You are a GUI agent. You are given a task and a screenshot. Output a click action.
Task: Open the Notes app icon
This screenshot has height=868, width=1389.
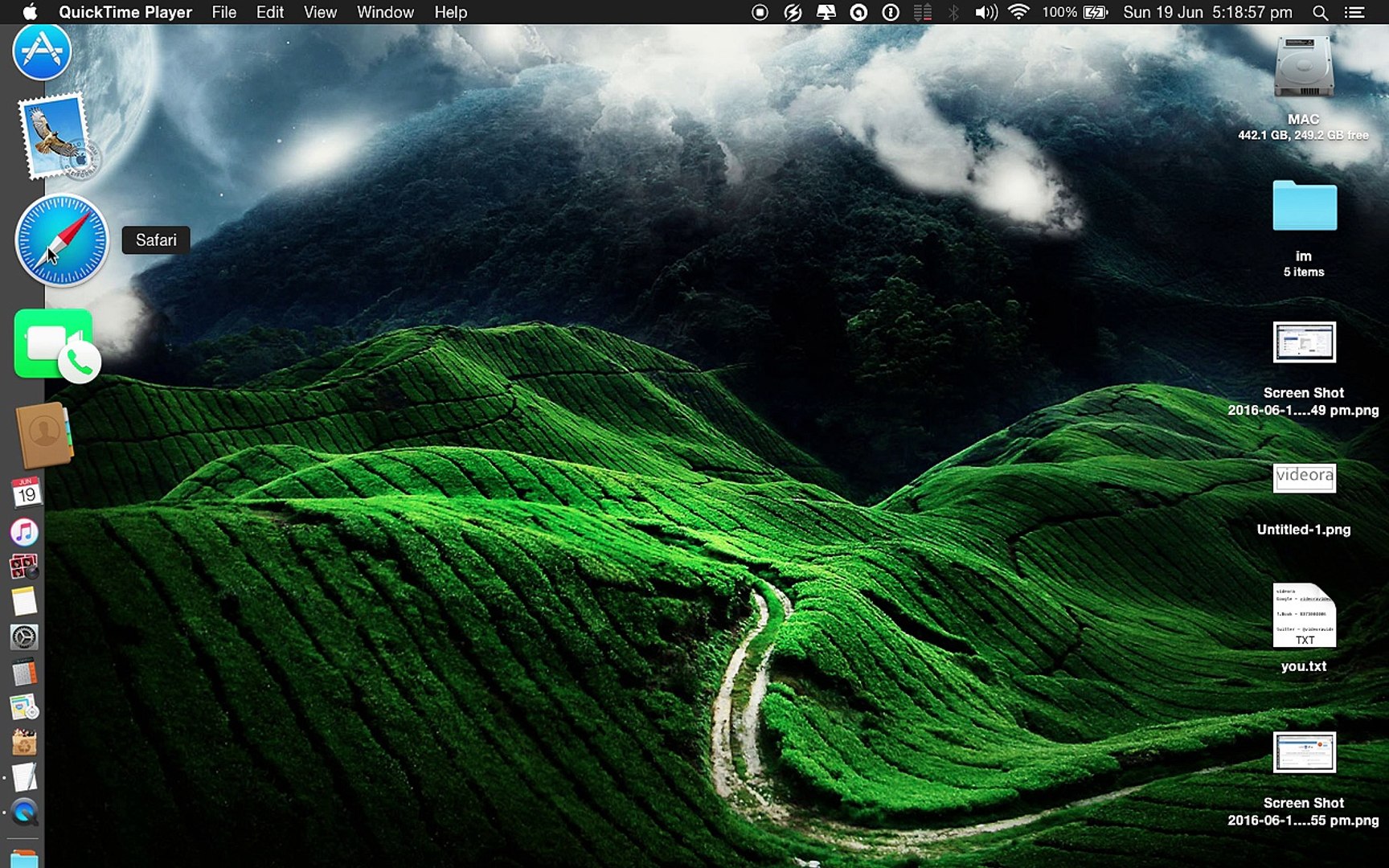[24, 602]
